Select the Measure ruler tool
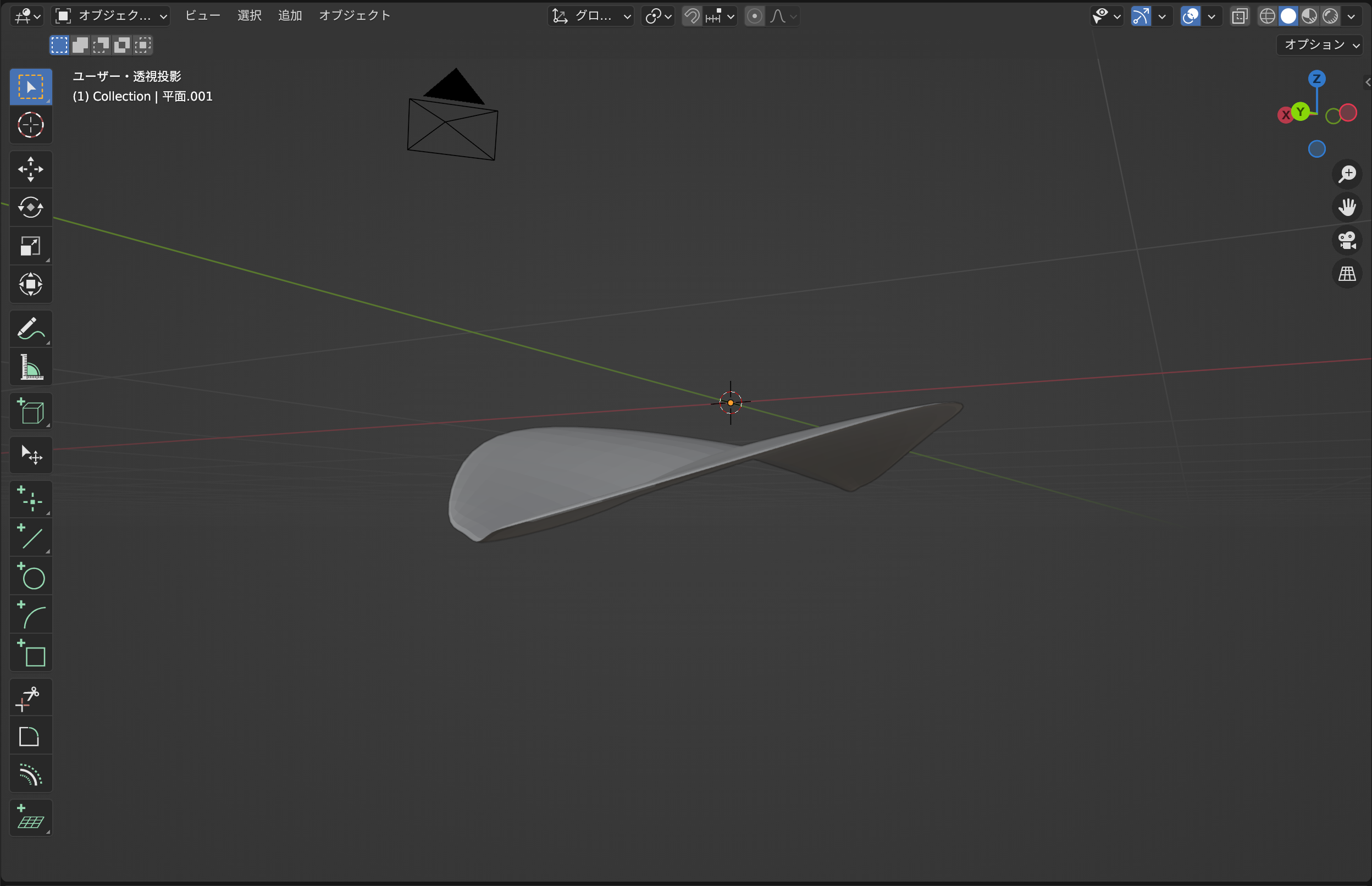The height and width of the screenshot is (886, 1372). (30, 367)
